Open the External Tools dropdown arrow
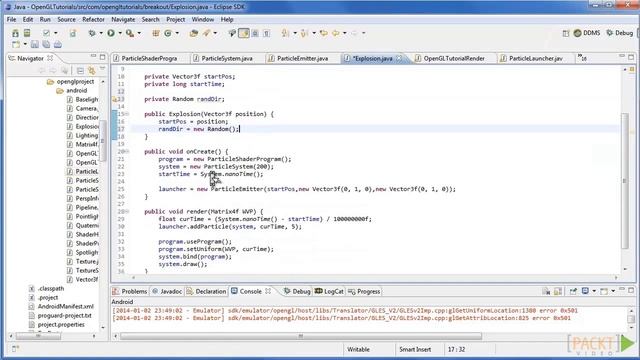Image resolution: width=640 pixels, height=360 pixels. coord(139,33)
